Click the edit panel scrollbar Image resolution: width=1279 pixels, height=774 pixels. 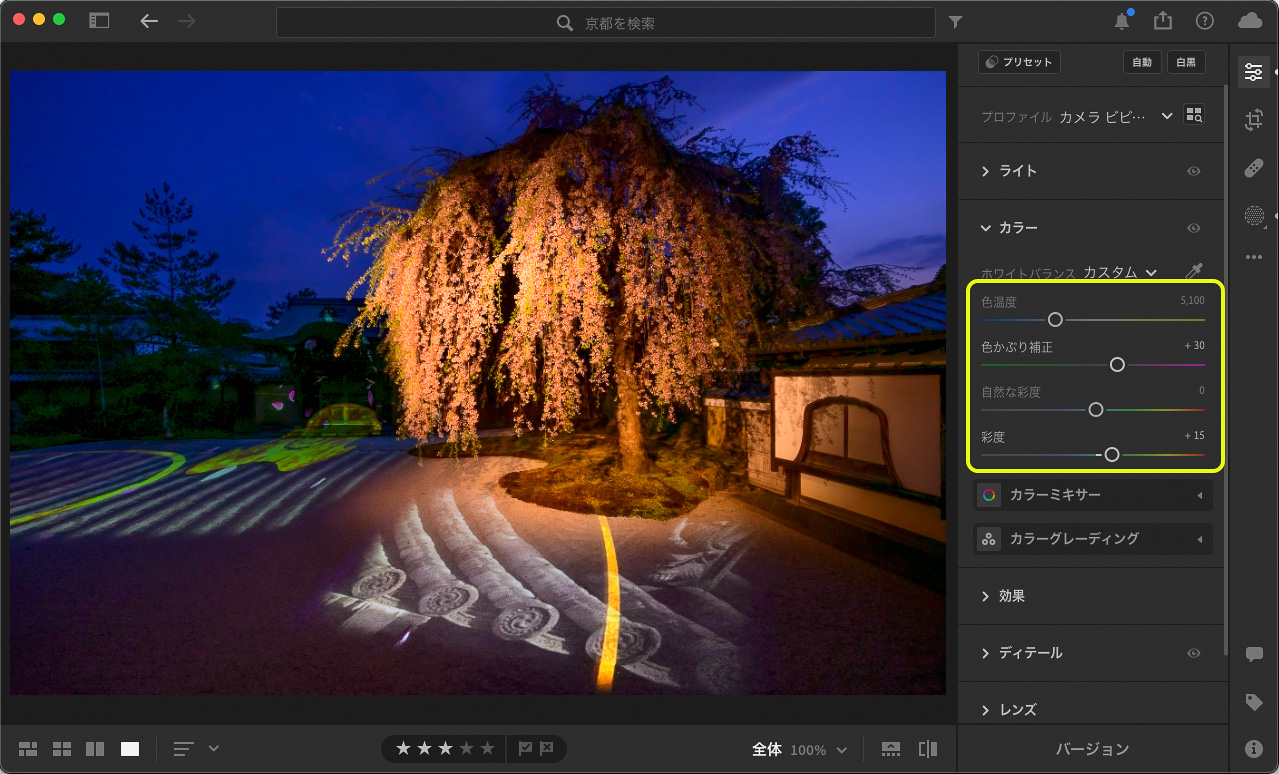1226,370
